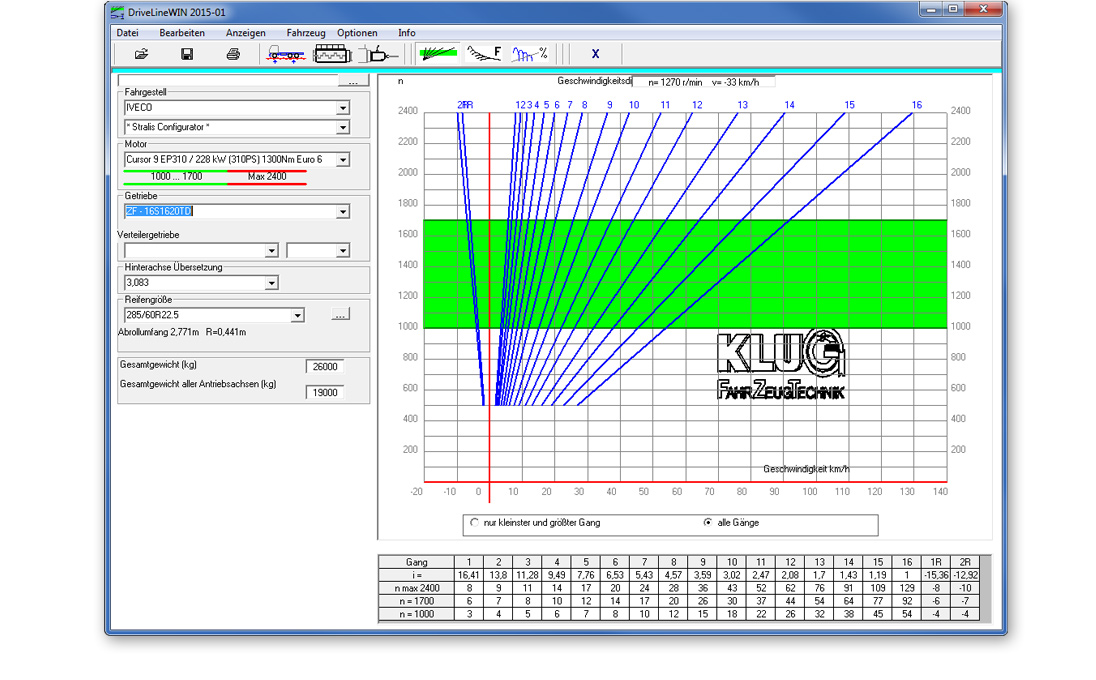This screenshot has height=680, width=1096.
Task: Click gear 13 label above the chart
Action: (742, 105)
